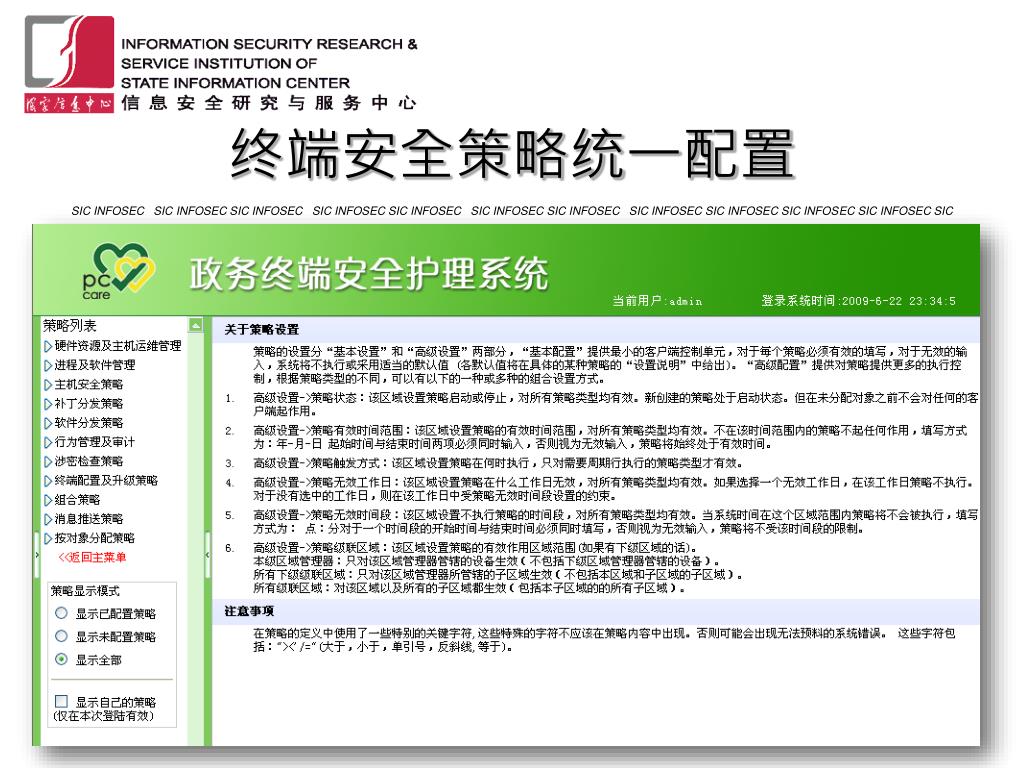Select 软件分发策略 in policy list

tap(89, 423)
